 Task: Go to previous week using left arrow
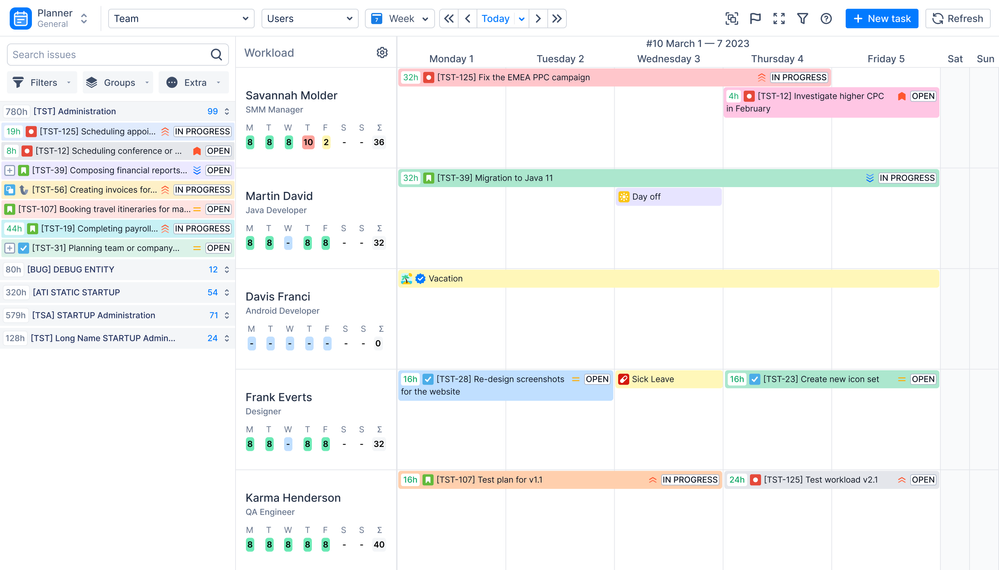(468, 18)
